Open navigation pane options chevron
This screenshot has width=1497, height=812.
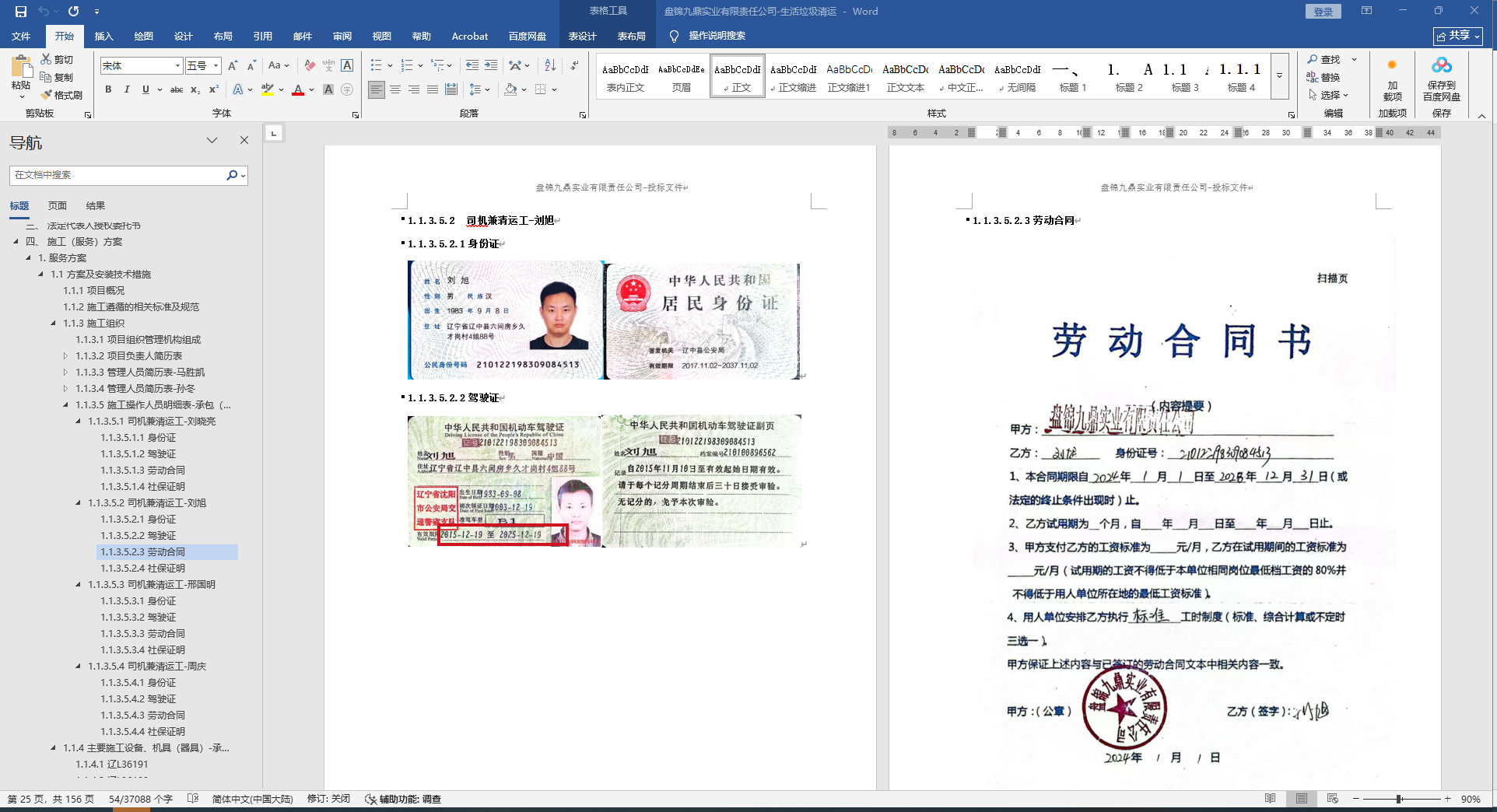pos(212,140)
